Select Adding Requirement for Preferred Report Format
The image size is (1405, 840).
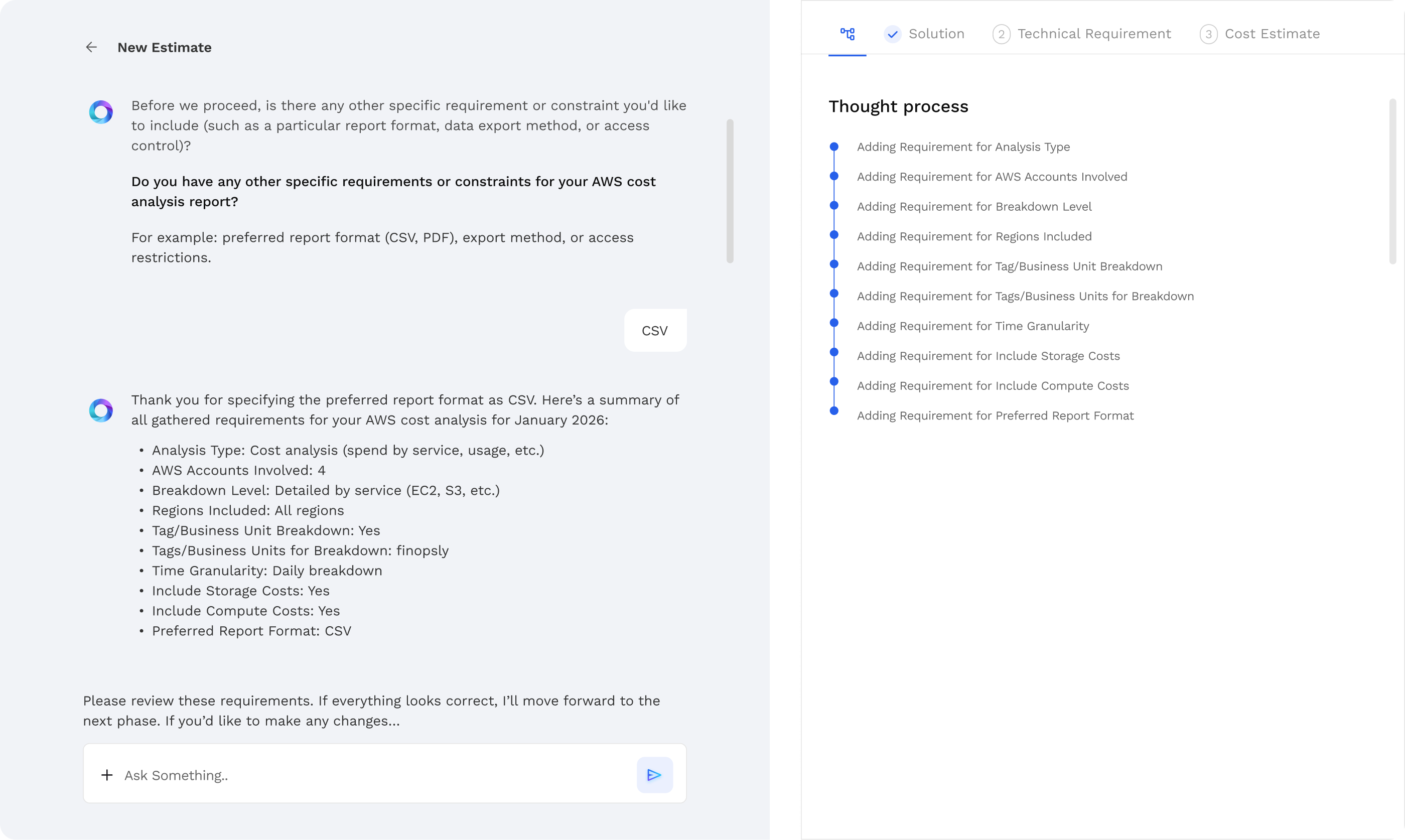pyautogui.click(x=995, y=416)
